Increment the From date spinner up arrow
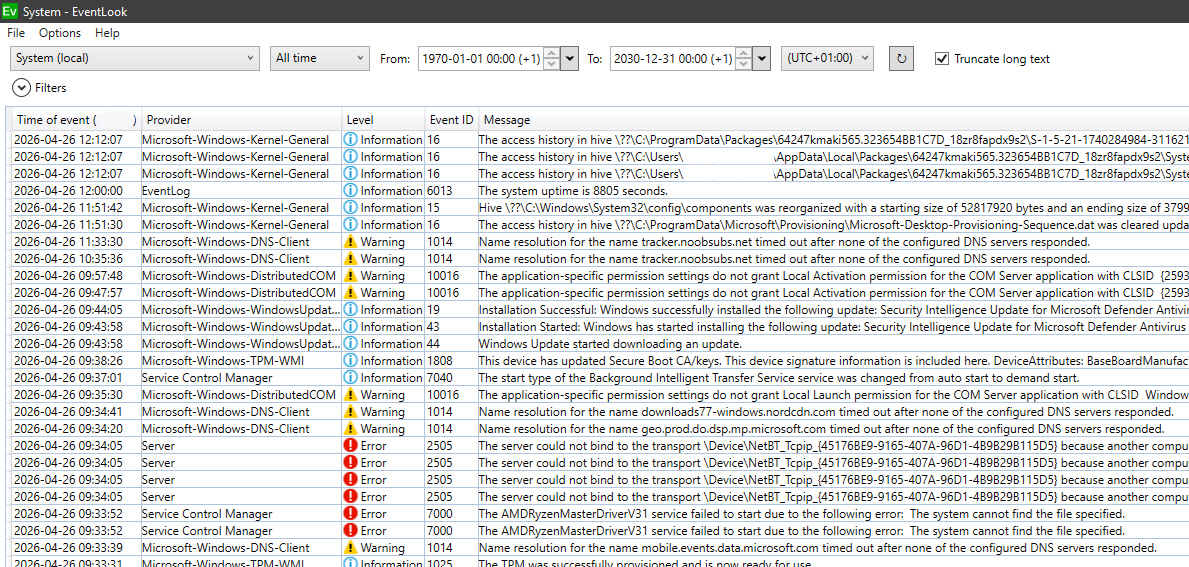Image resolution: width=1189 pixels, height=567 pixels. [553, 53]
